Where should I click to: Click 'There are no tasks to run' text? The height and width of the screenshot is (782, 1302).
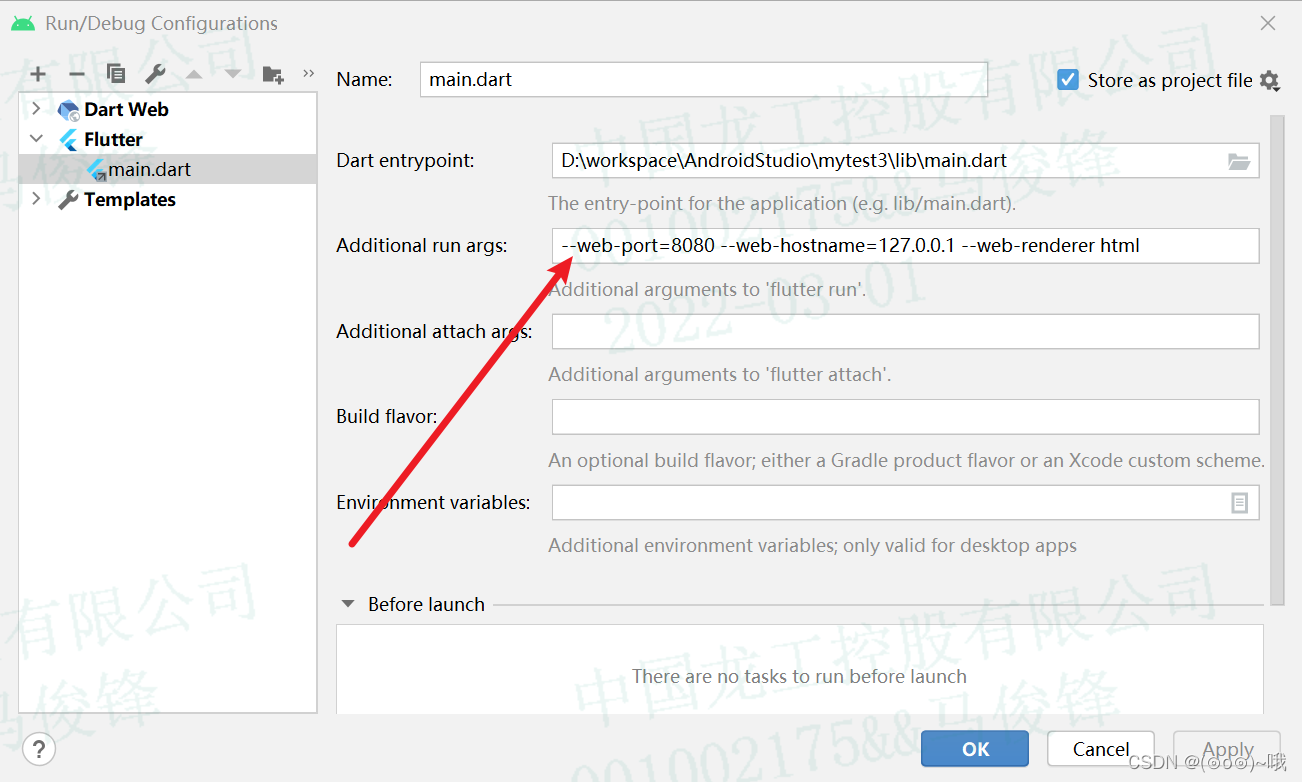(799, 677)
